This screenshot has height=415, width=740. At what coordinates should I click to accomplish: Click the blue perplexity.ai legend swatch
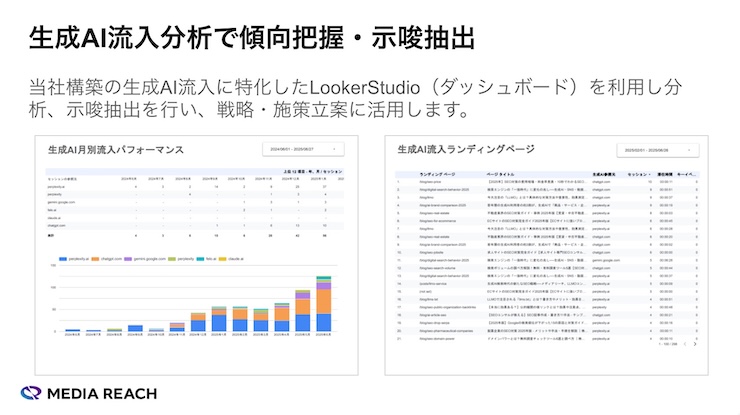(x=63, y=259)
